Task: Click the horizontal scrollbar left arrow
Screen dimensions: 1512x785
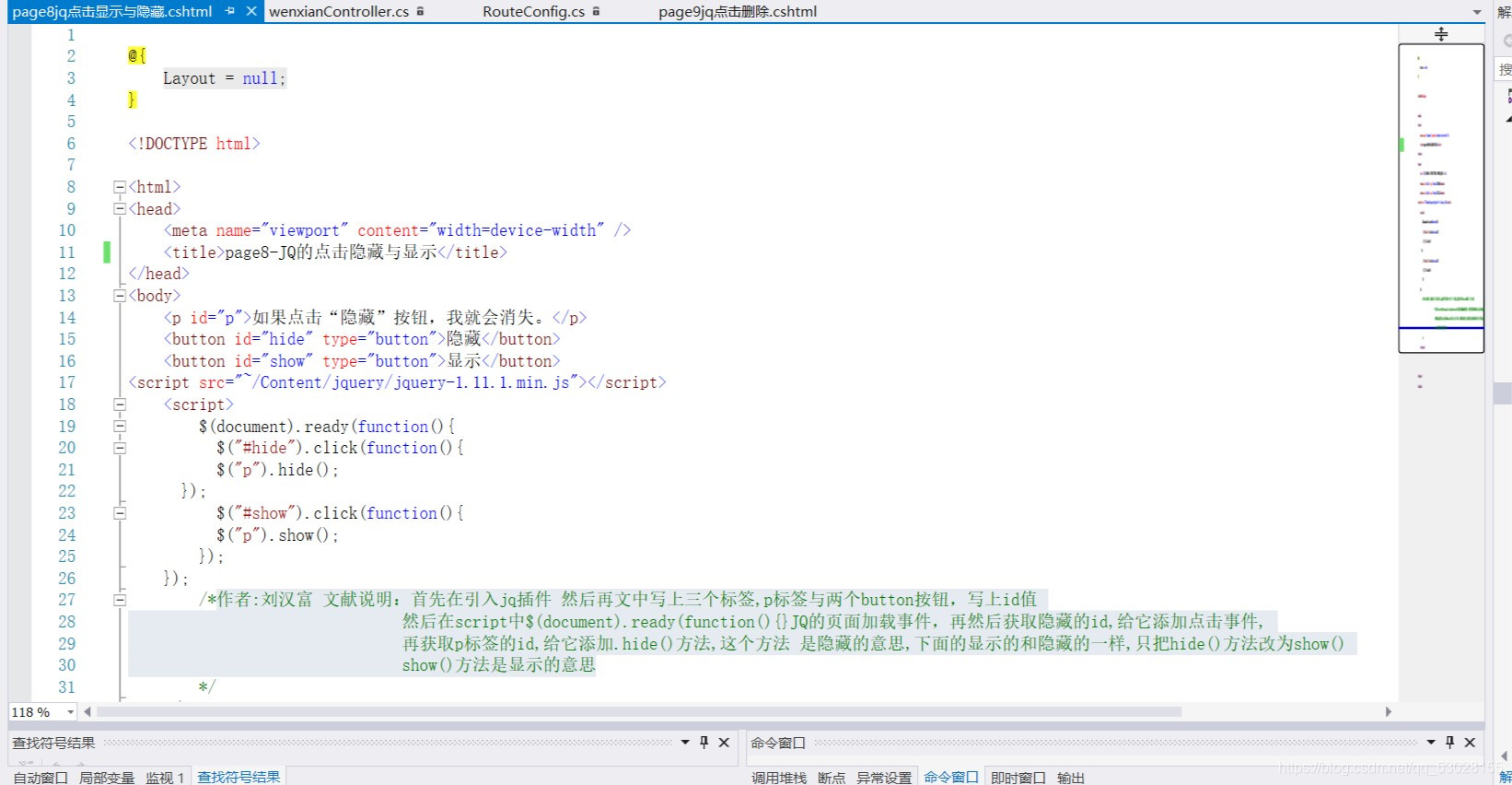Action: (x=87, y=711)
